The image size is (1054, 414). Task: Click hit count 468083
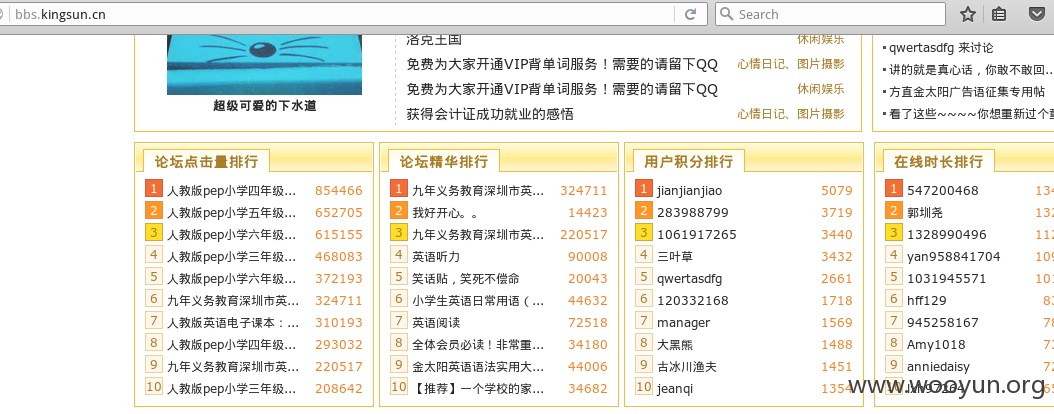(339, 257)
